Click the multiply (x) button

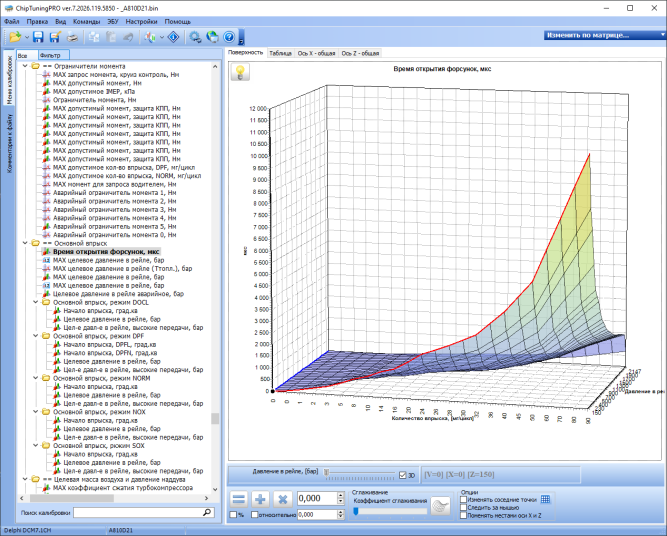[x=282, y=499]
